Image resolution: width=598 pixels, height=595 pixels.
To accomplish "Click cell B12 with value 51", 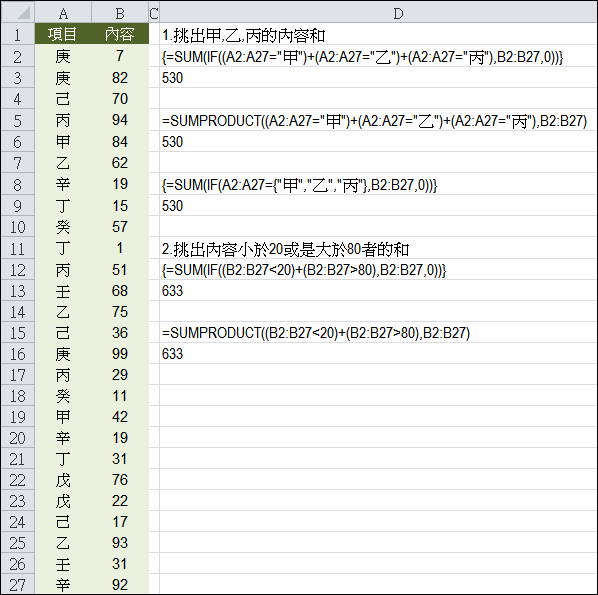I will [120, 270].
